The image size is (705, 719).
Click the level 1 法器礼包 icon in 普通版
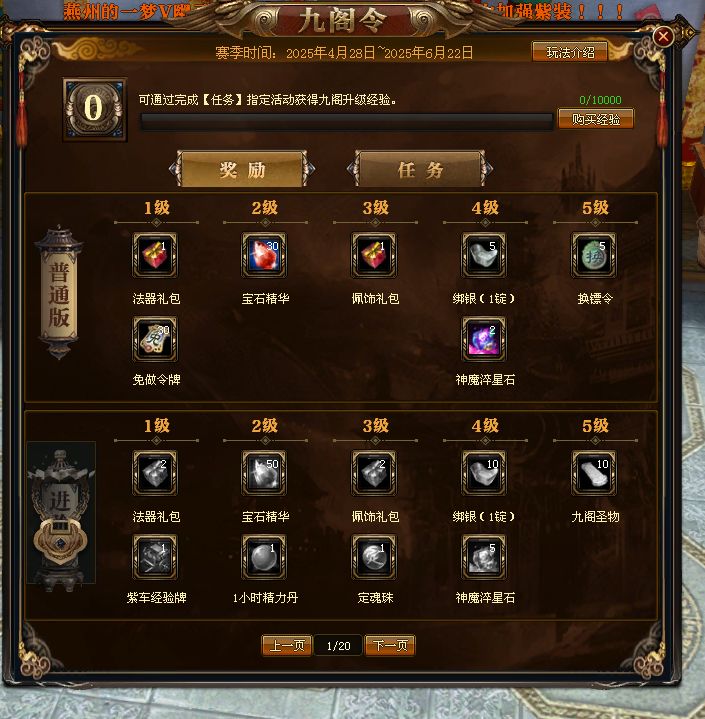(x=155, y=255)
